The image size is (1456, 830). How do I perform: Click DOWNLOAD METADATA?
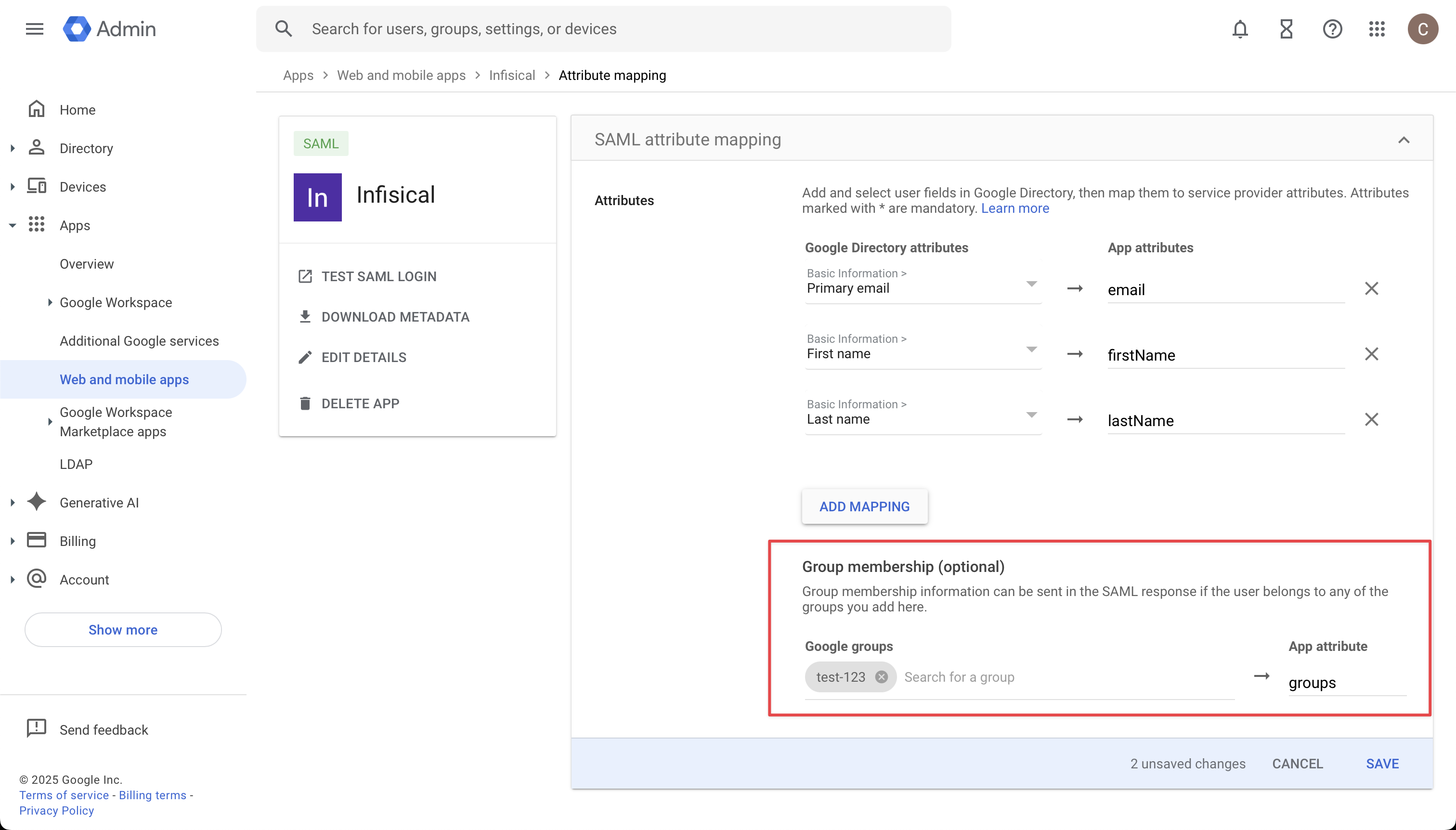[383, 317]
